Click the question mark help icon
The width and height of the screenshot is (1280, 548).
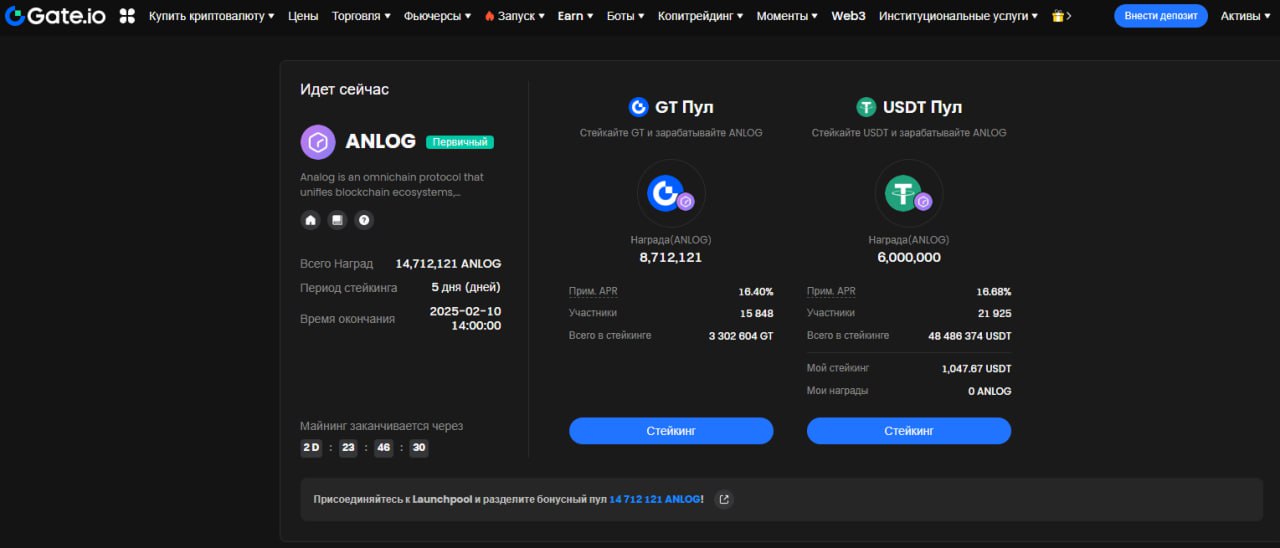(x=364, y=220)
